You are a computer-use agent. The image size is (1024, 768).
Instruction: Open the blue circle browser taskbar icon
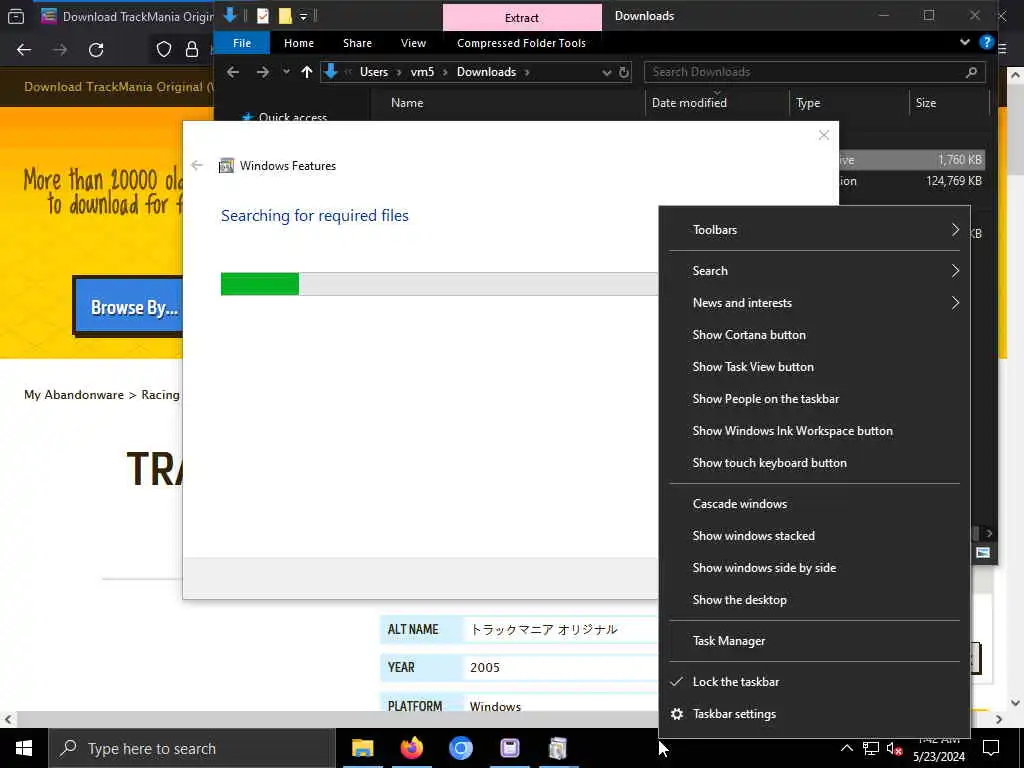pyautogui.click(x=460, y=748)
